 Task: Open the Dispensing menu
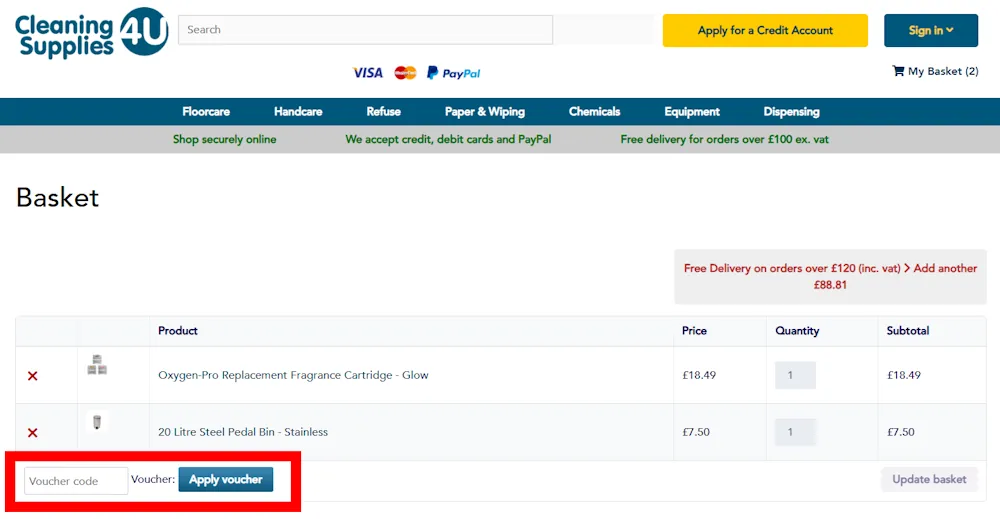791,112
